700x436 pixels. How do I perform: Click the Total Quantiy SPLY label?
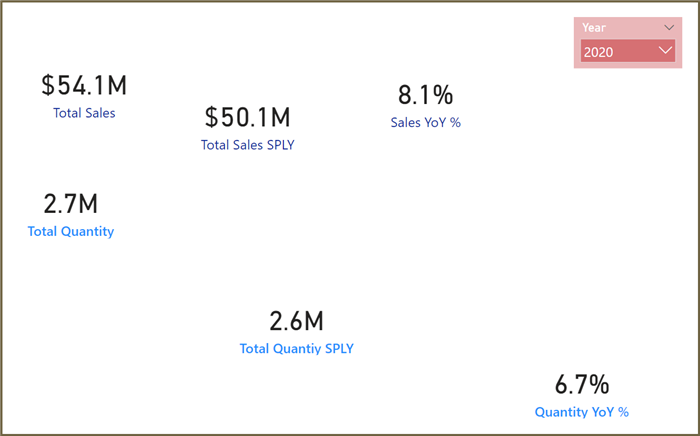(x=296, y=349)
